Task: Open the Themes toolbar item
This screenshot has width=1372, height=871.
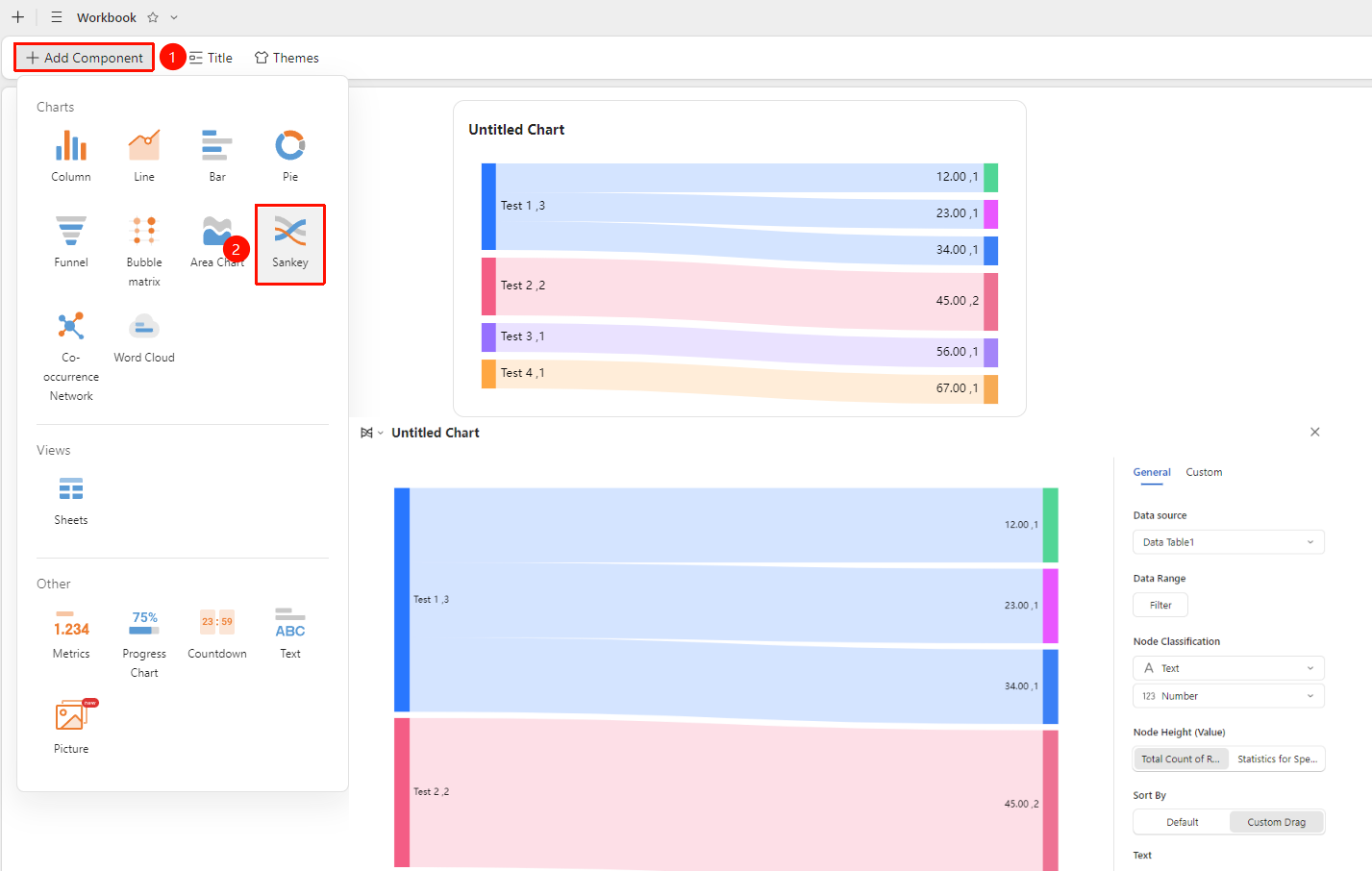Action: (x=287, y=58)
